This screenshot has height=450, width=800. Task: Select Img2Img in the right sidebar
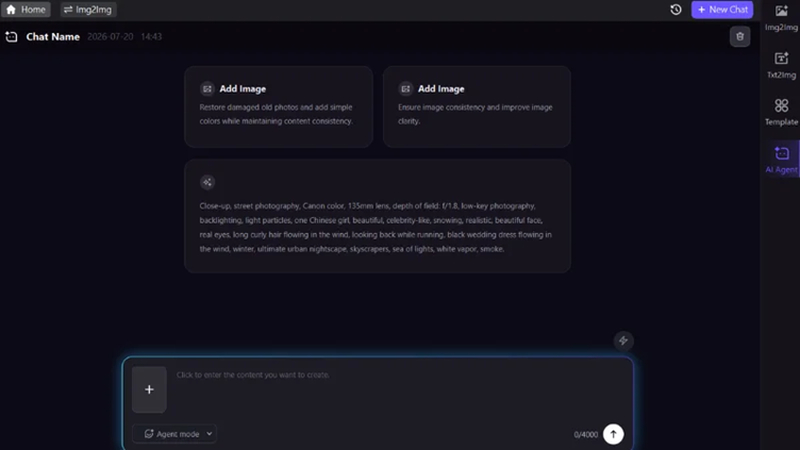(x=781, y=17)
